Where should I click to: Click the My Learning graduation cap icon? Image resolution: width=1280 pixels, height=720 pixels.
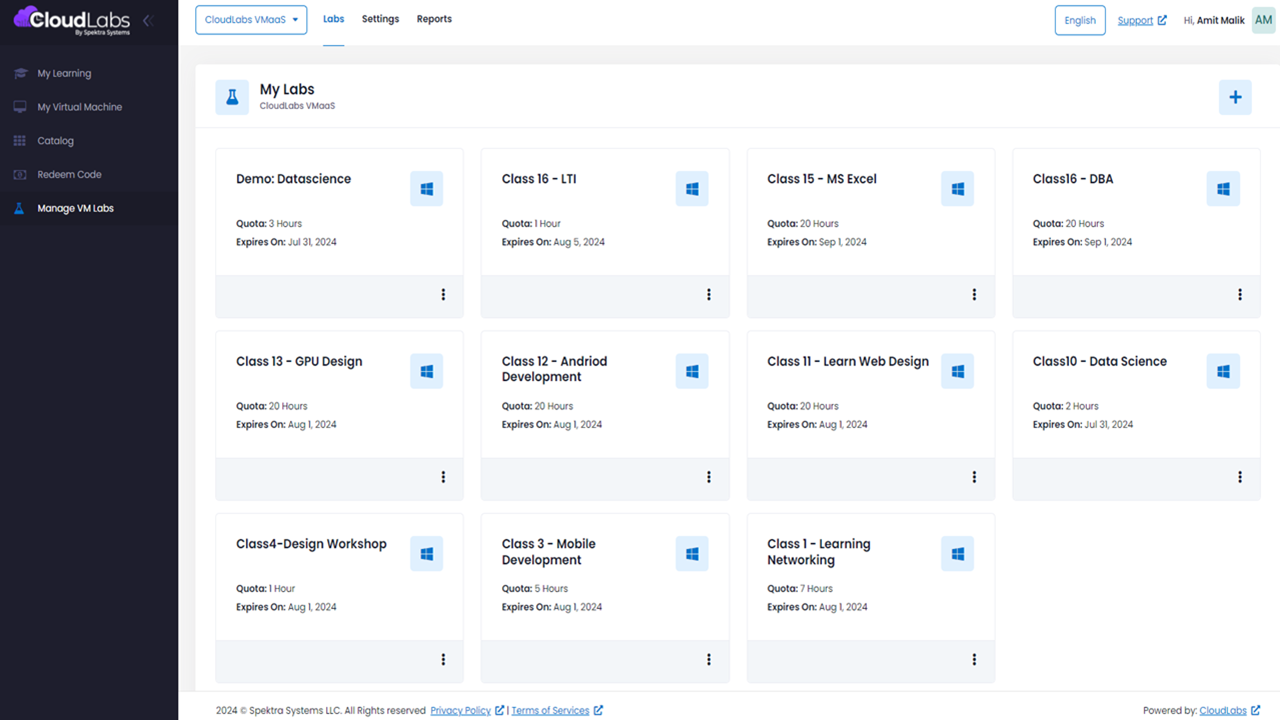(20, 73)
